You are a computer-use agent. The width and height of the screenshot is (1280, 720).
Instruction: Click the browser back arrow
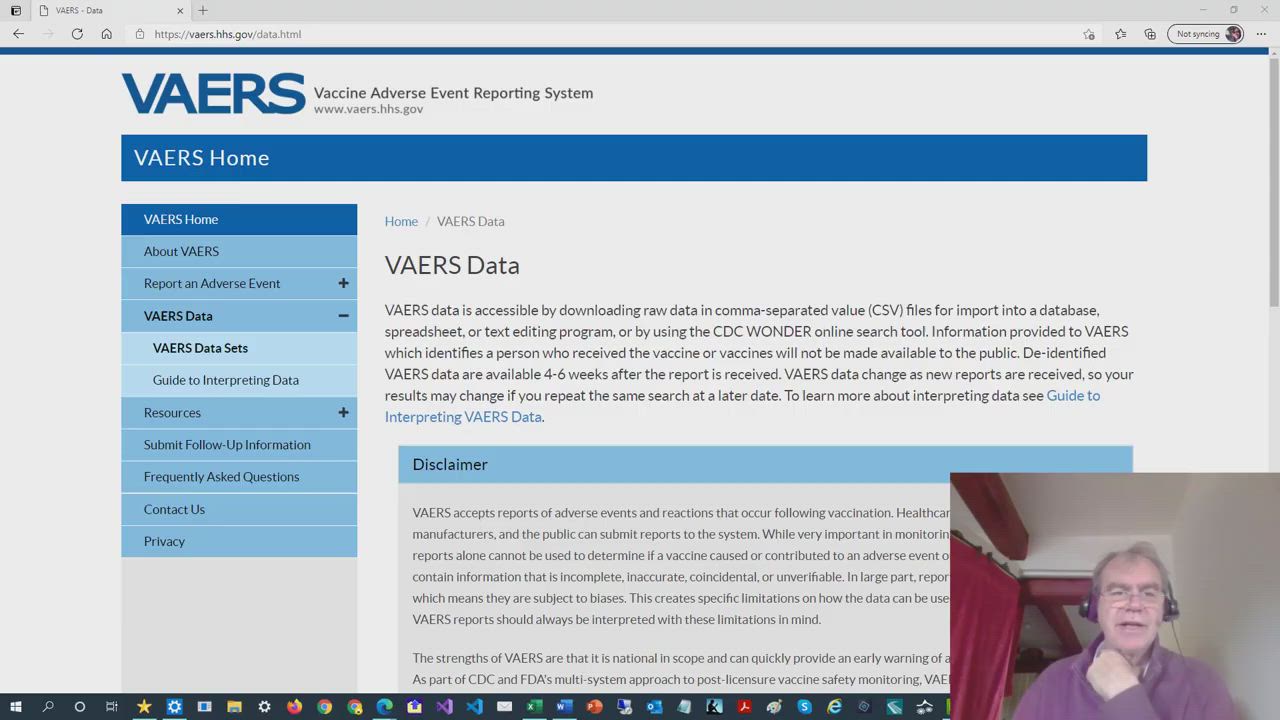point(18,34)
